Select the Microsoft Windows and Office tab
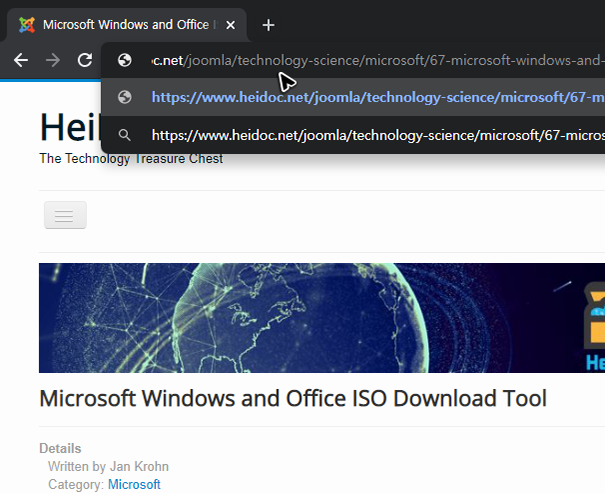The height and width of the screenshot is (493, 605). tap(127, 25)
